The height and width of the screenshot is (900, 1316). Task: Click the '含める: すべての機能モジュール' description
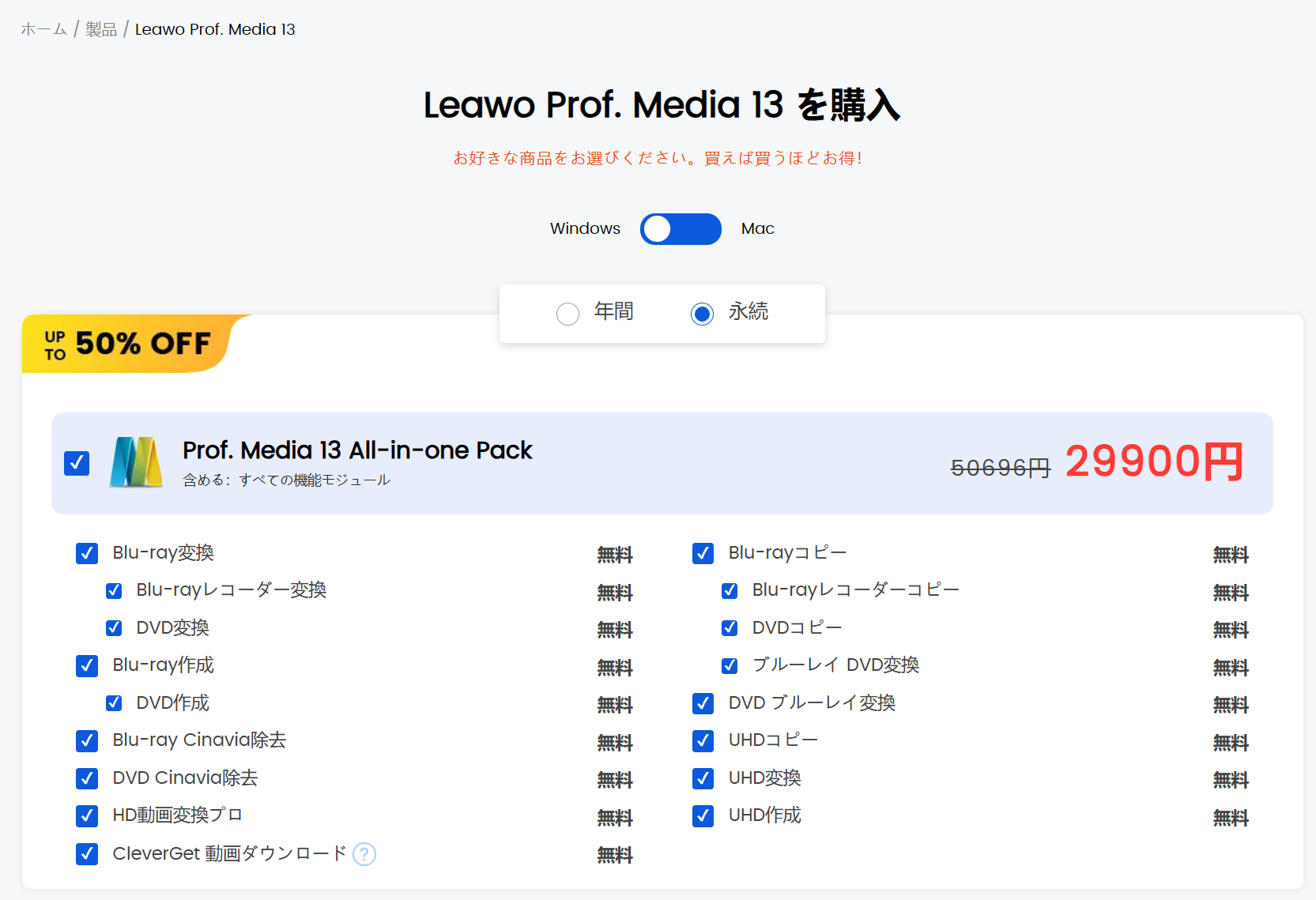286,480
